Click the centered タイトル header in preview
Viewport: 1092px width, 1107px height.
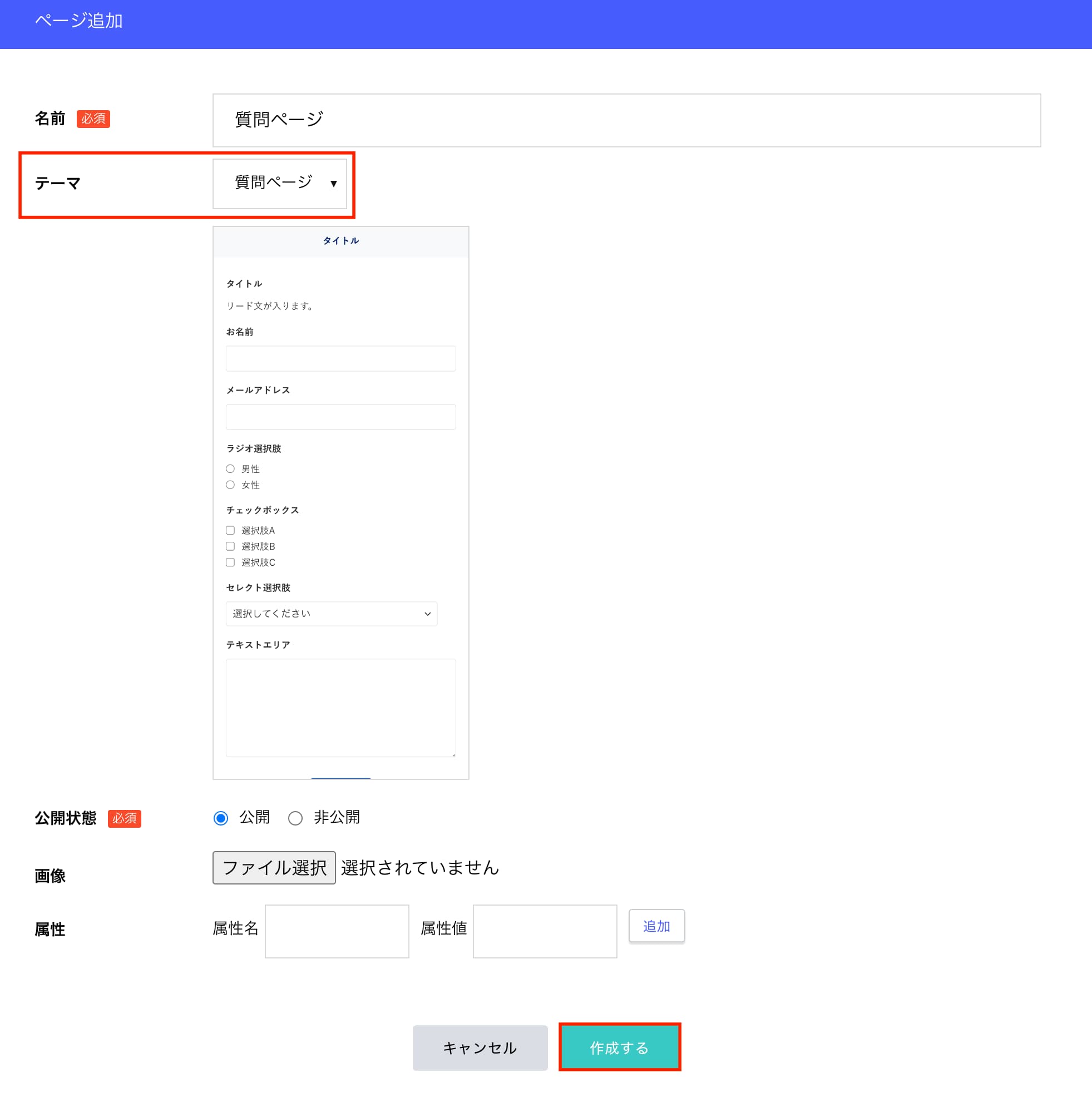[x=341, y=241]
